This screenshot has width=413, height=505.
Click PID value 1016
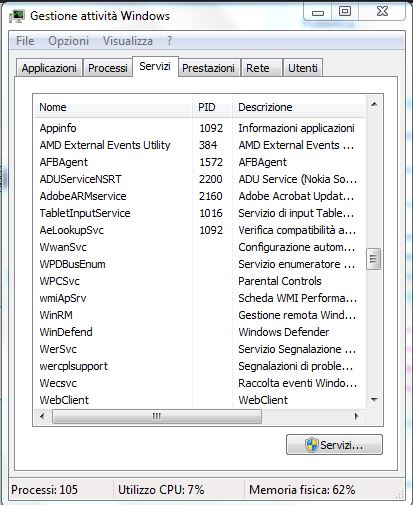point(211,213)
